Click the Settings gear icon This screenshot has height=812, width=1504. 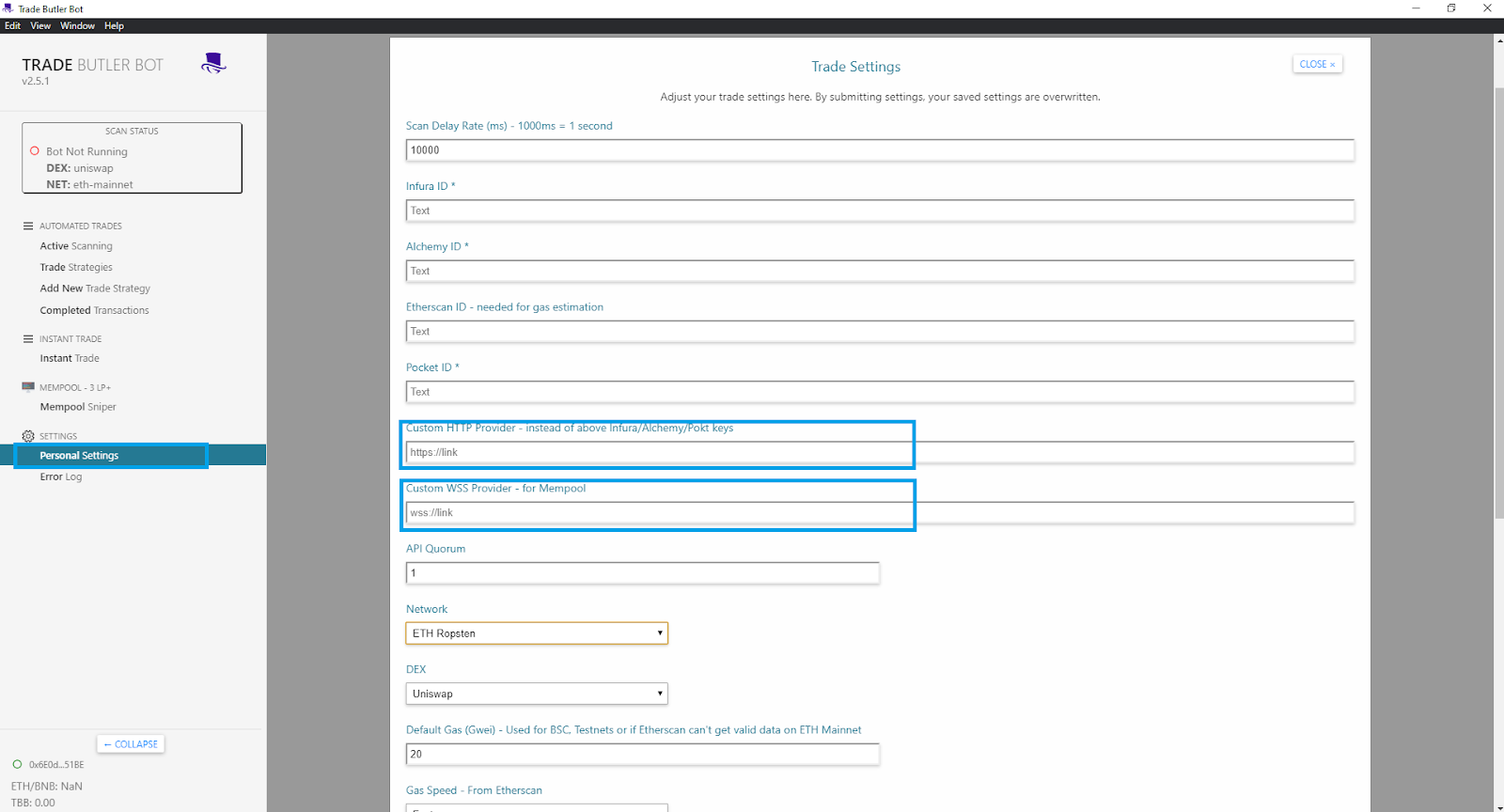coord(28,436)
